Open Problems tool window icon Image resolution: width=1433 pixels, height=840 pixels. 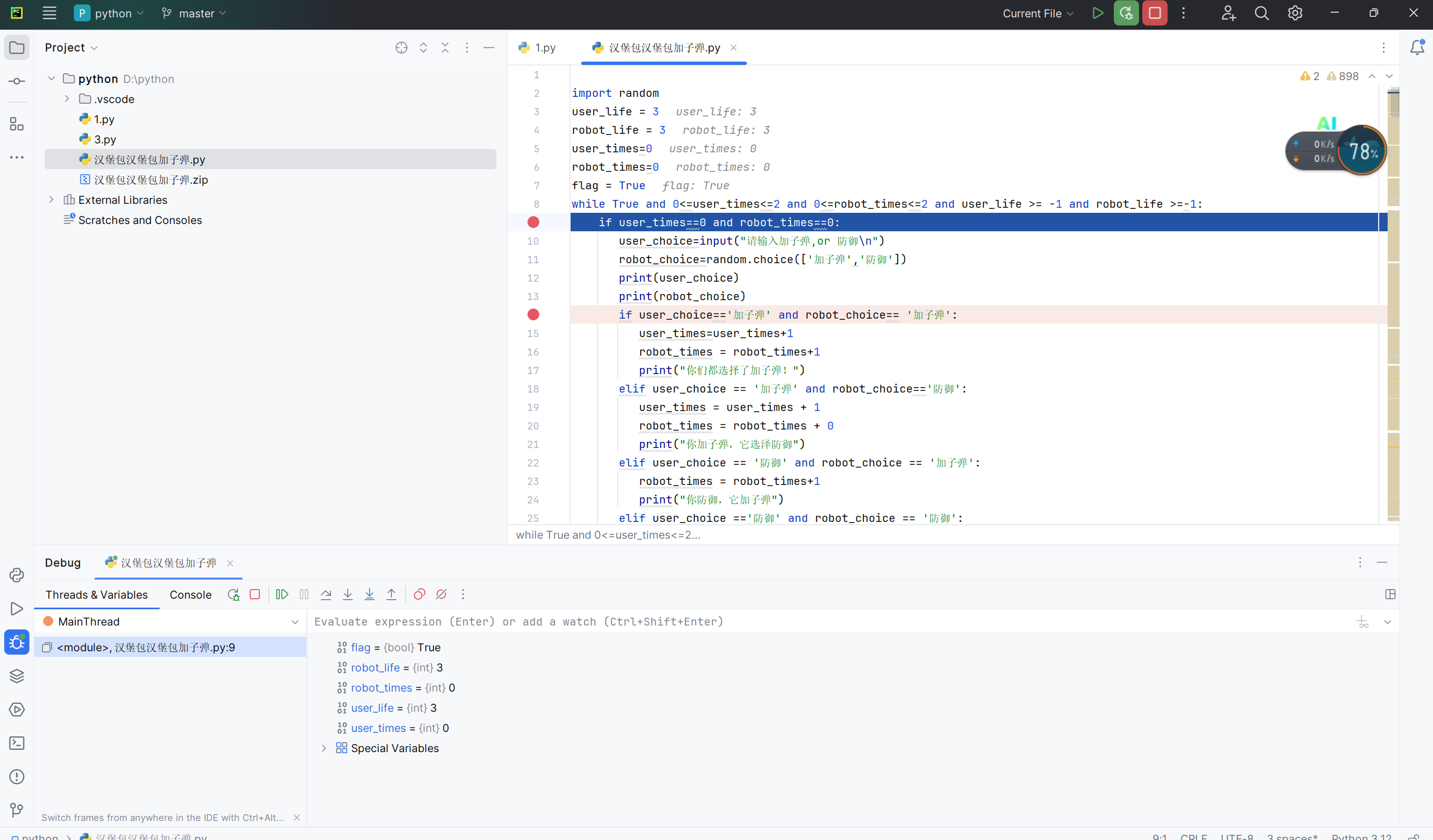pos(16,776)
